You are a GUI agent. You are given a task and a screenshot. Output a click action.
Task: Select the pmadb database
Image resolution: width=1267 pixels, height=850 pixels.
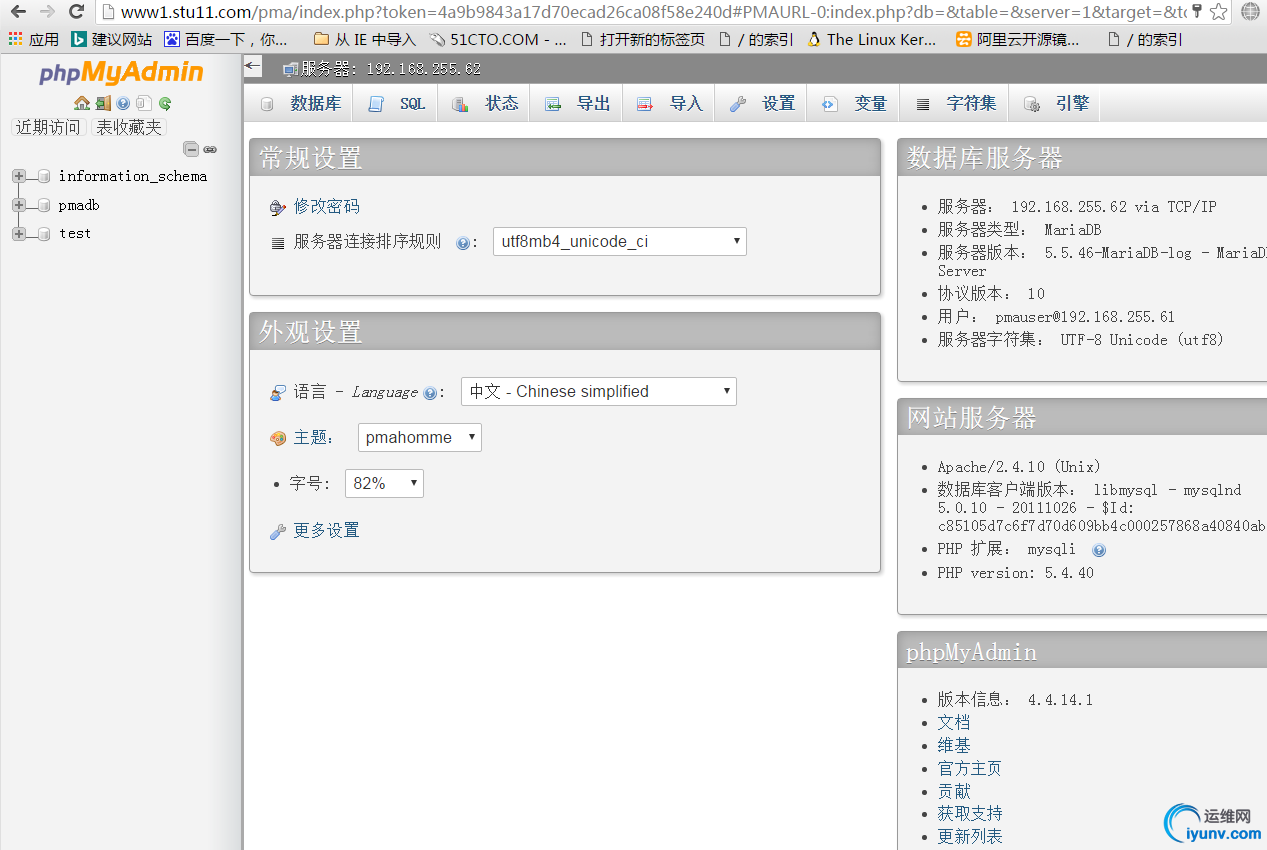point(79,205)
